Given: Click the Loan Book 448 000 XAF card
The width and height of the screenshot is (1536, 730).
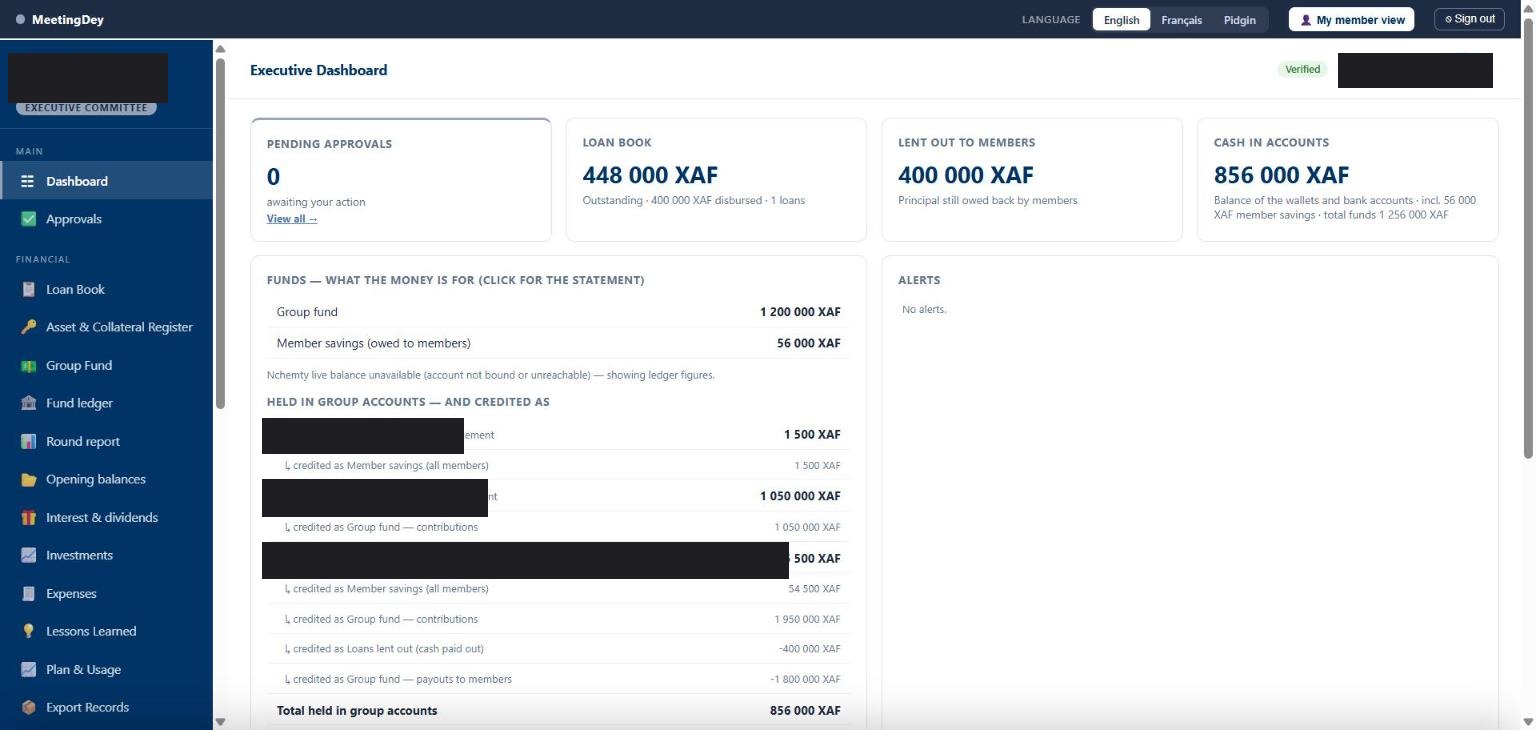Looking at the screenshot, I should point(716,180).
